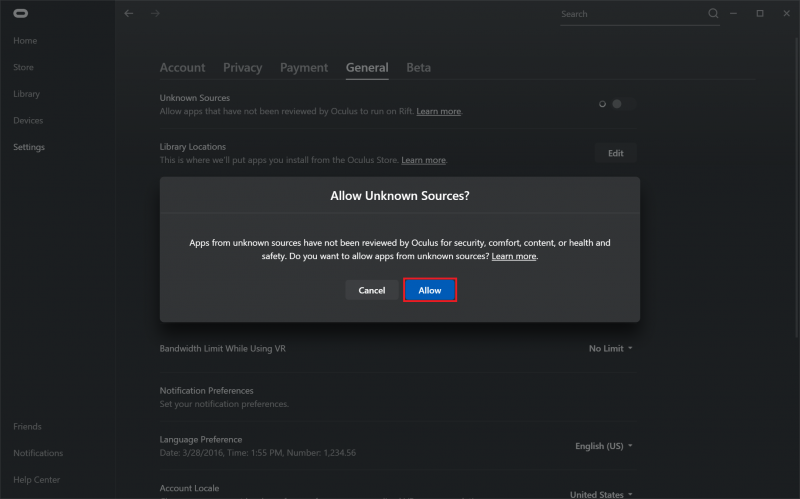Switch to the Account tab
The image size is (800, 499).
tap(182, 67)
